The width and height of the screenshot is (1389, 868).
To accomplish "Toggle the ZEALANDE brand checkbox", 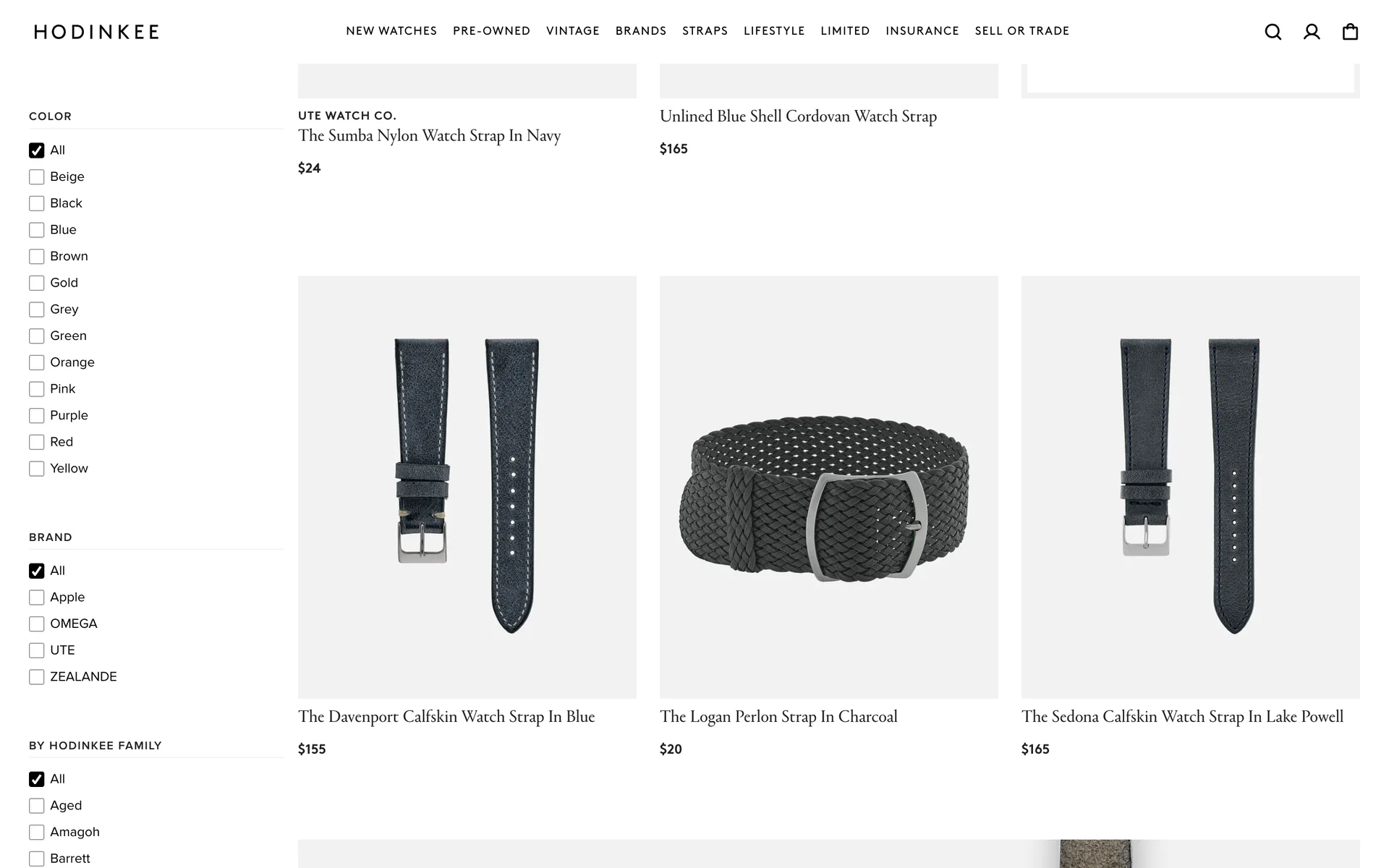I will [x=37, y=677].
